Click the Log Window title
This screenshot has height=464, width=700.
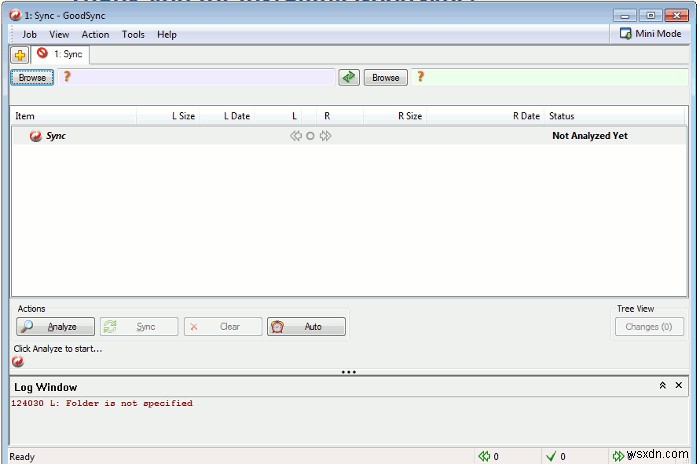pos(46,387)
